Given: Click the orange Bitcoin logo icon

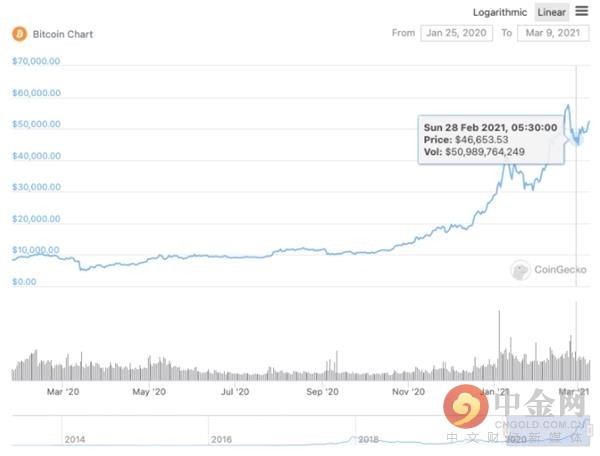Looking at the screenshot, I should (19, 34).
